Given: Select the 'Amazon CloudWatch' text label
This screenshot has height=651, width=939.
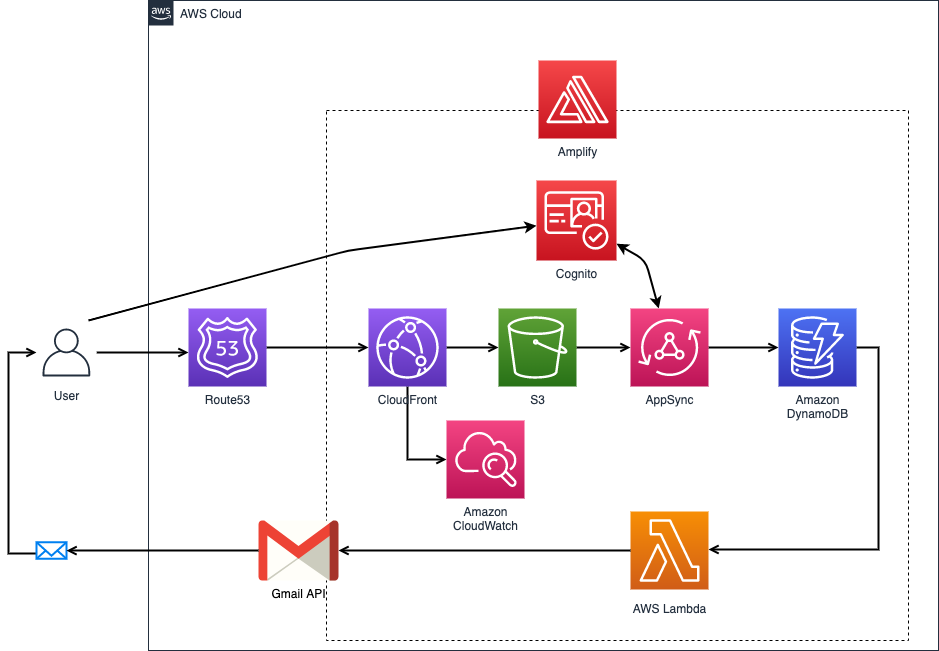Looking at the screenshot, I should click(x=486, y=519).
